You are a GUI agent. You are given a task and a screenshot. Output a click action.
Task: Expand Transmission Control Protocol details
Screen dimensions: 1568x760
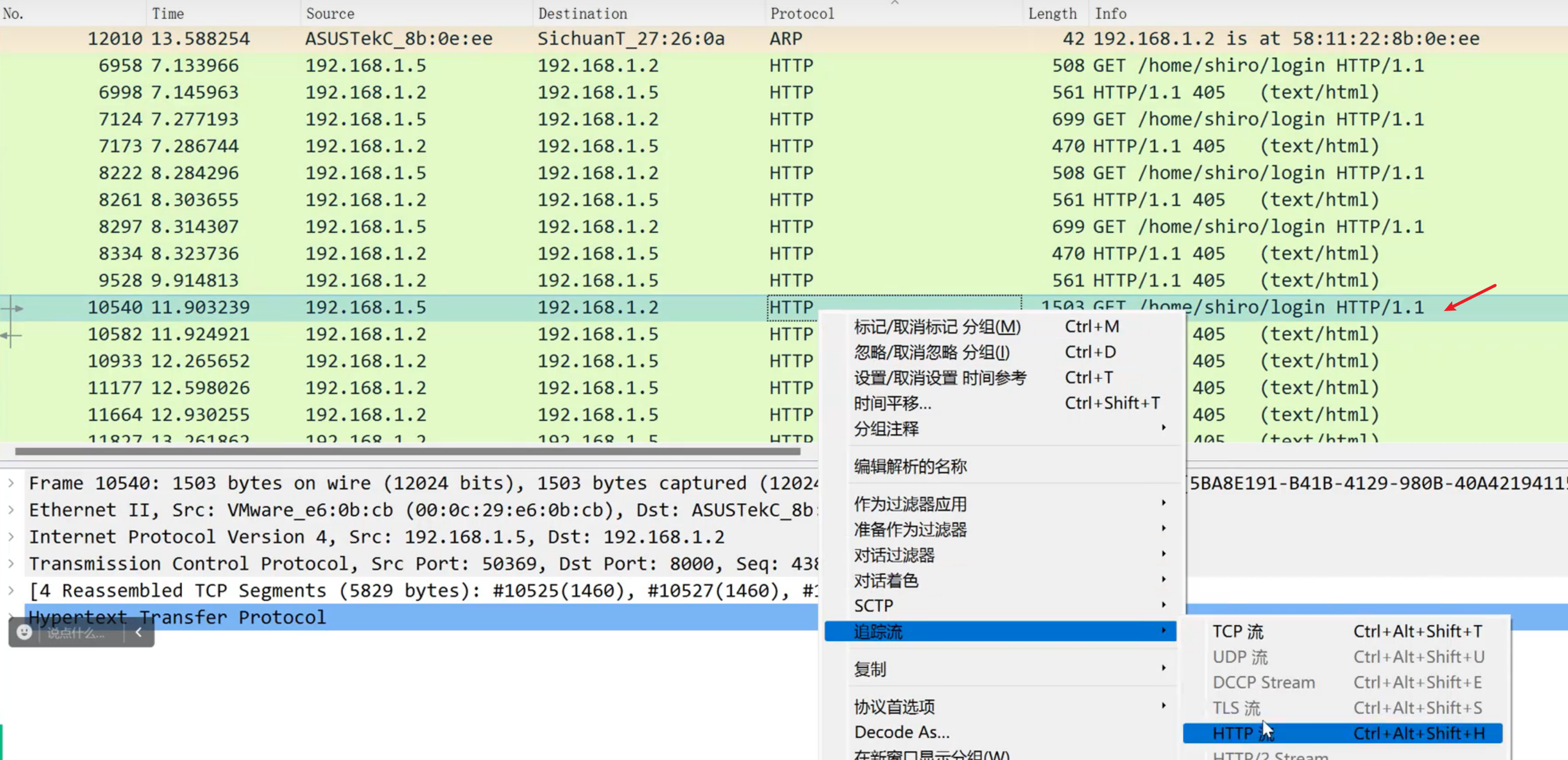click(x=11, y=564)
